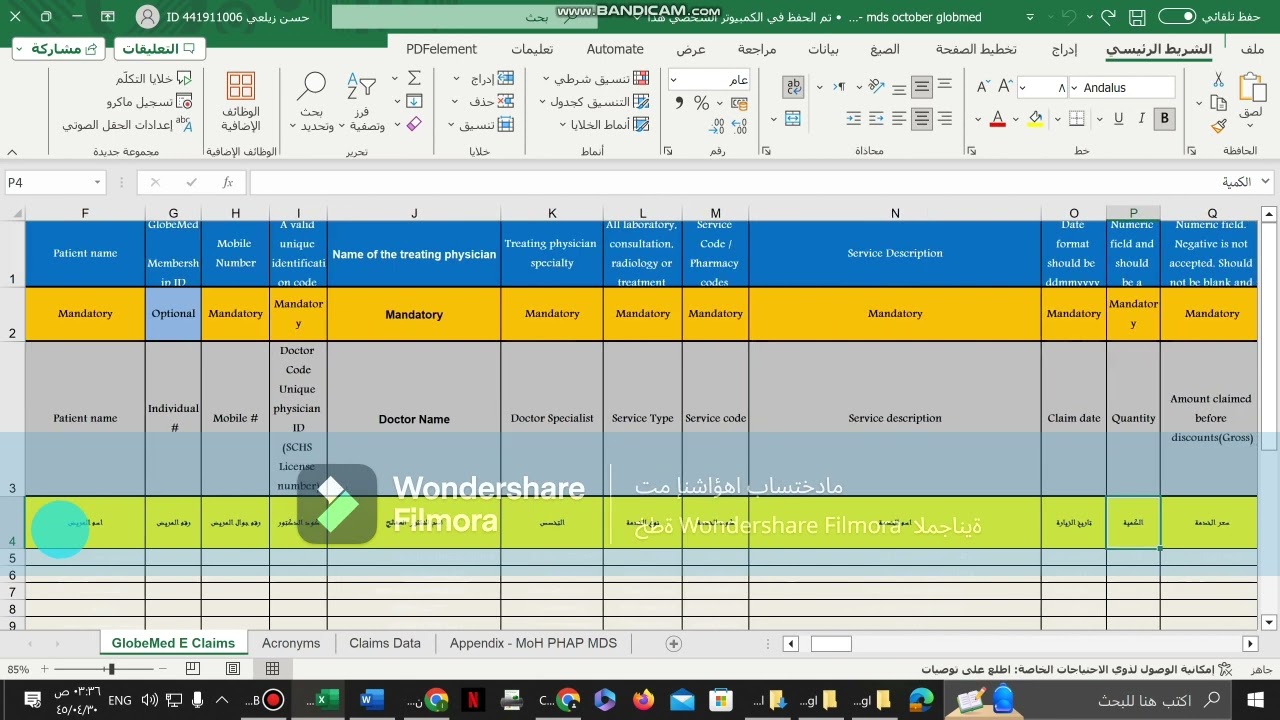Expand the formula bar
This screenshot has height=720, width=1280.
pos(1265,182)
